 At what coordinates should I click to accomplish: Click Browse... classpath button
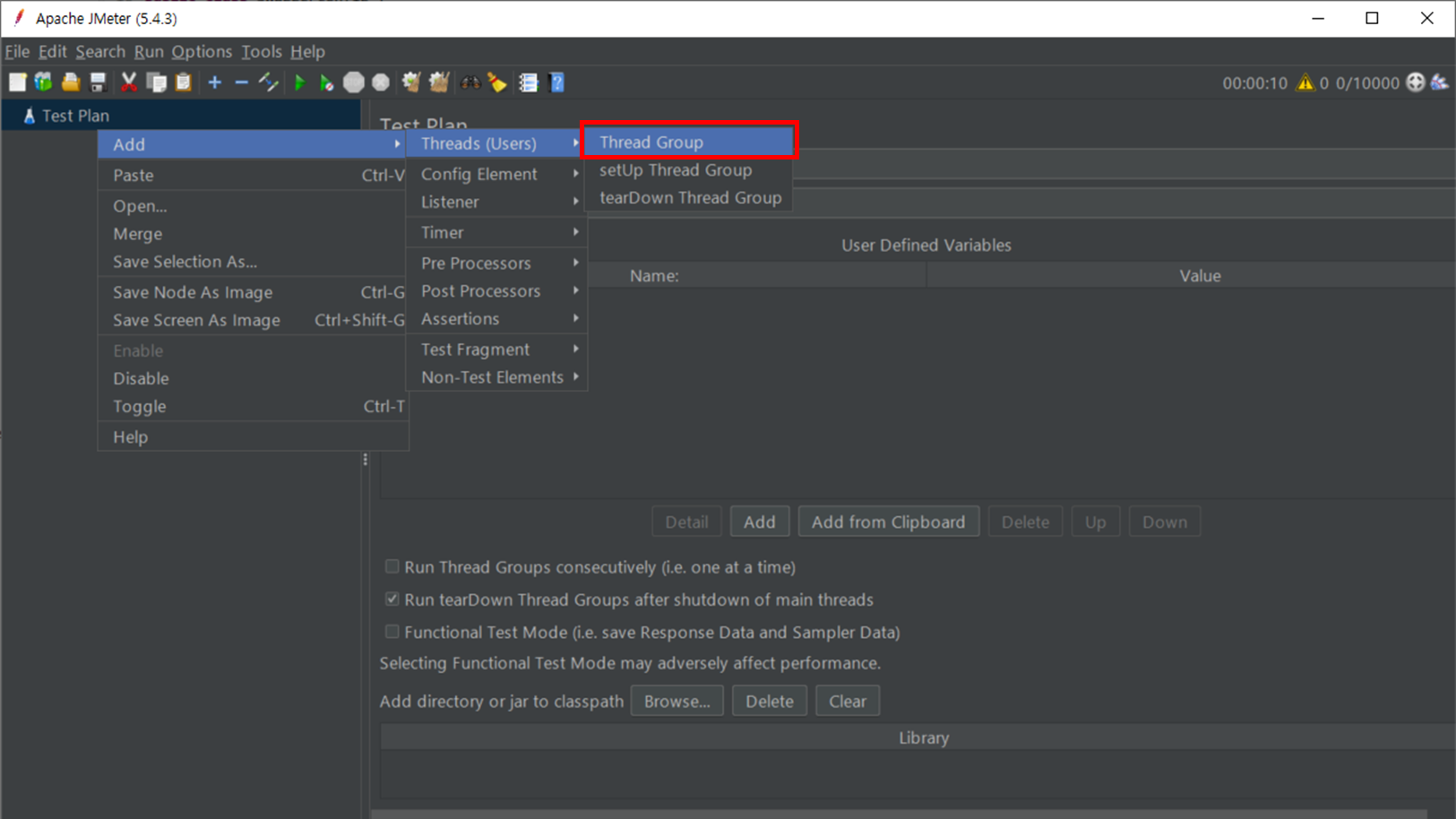click(676, 701)
